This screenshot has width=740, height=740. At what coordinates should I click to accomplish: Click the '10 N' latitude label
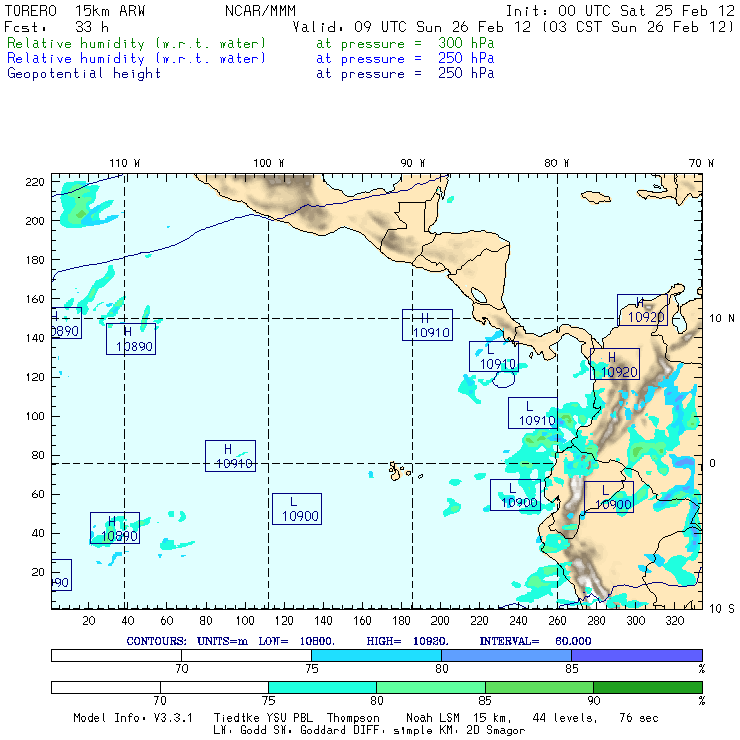pyautogui.click(x=722, y=319)
